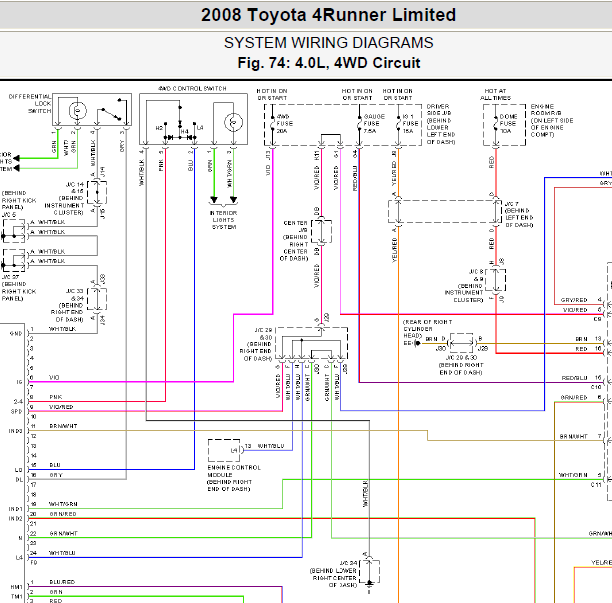The image size is (612, 603).
Task: Click the "ENGINE CONTROL MODULE" label
Action: click(234, 471)
